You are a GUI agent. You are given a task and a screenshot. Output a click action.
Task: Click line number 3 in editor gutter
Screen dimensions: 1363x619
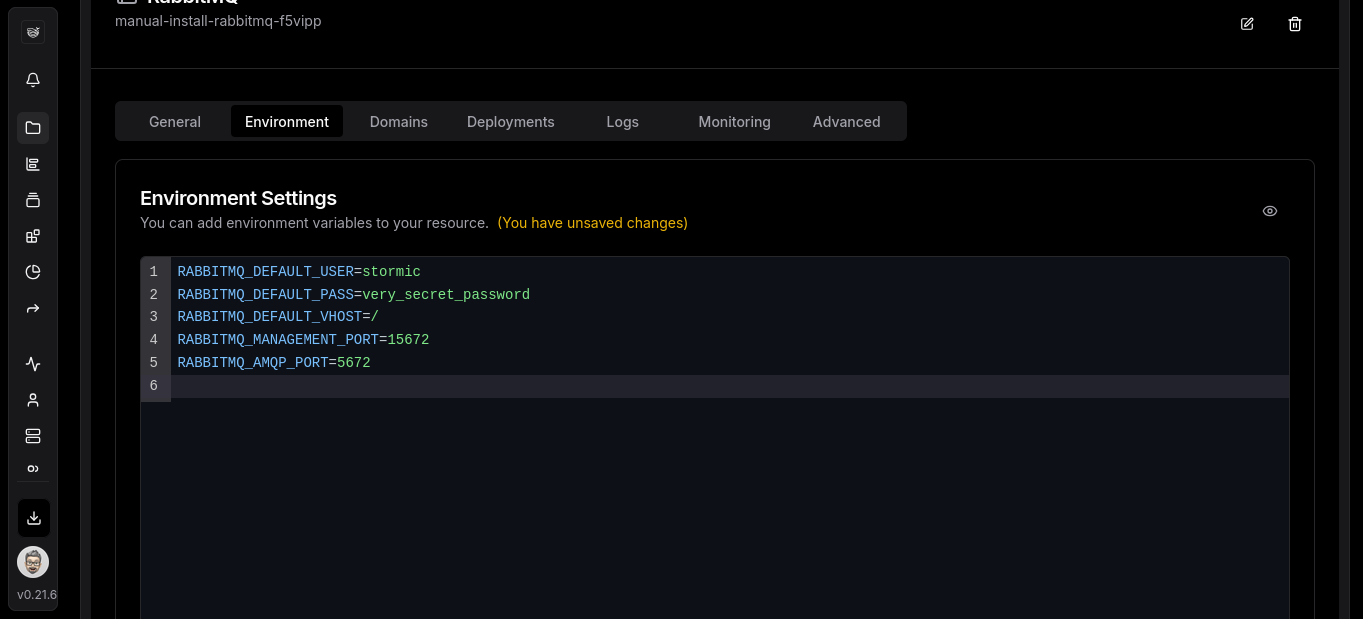click(154, 317)
